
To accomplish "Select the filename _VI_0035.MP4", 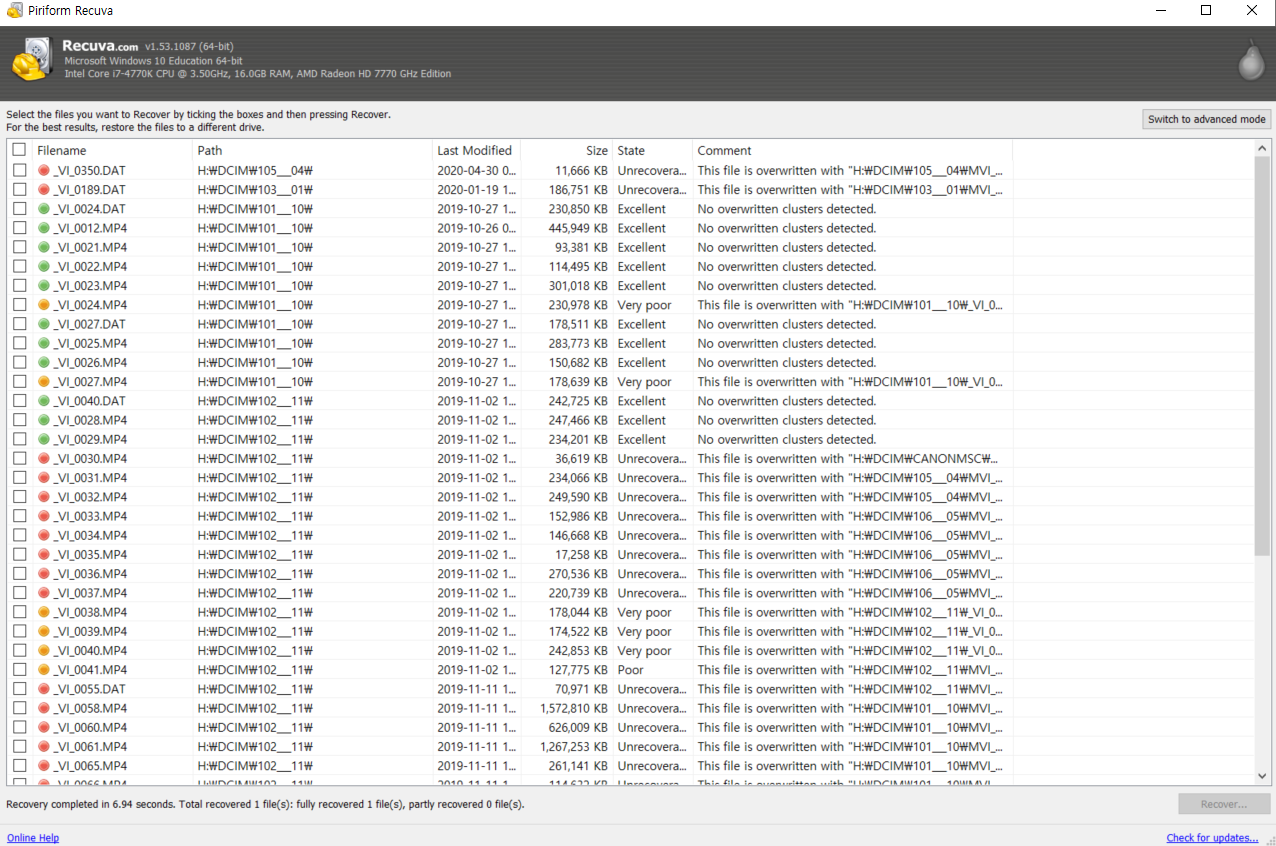I will pos(90,555).
